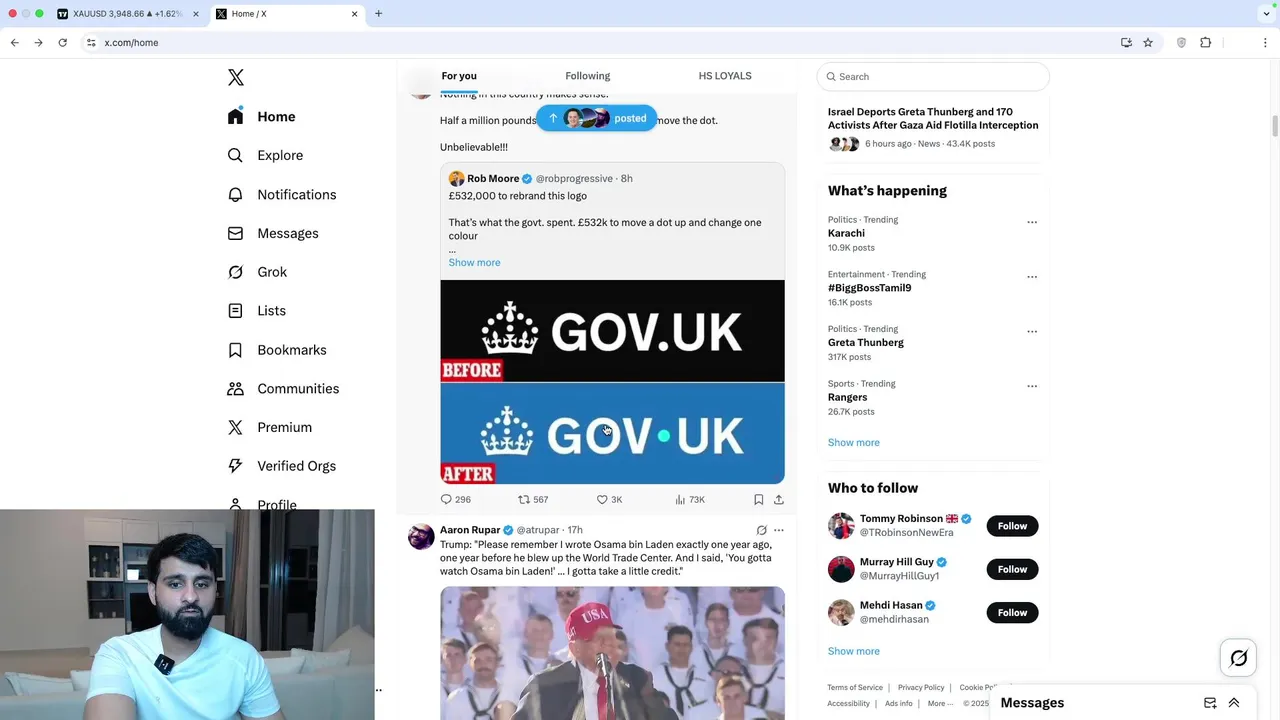
Task: Open Terms of Service link
Action: 855,688
